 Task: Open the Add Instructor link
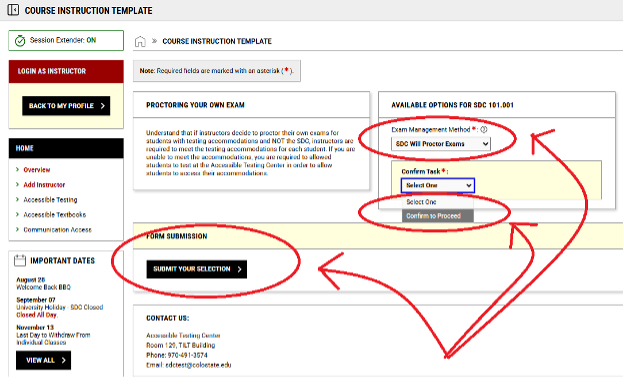pyautogui.click(x=44, y=185)
